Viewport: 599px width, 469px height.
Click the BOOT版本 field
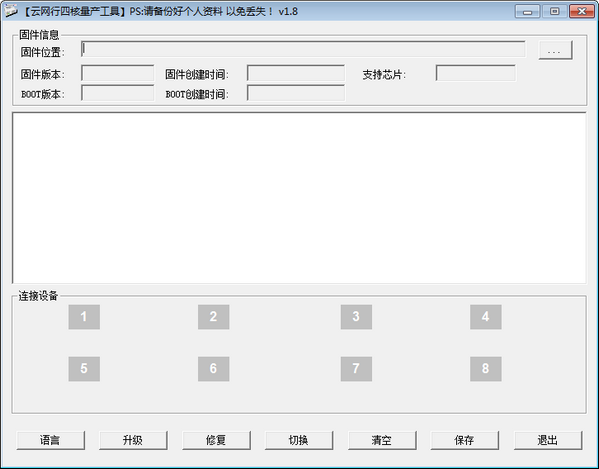pyautogui.click(x=118, y=93)
